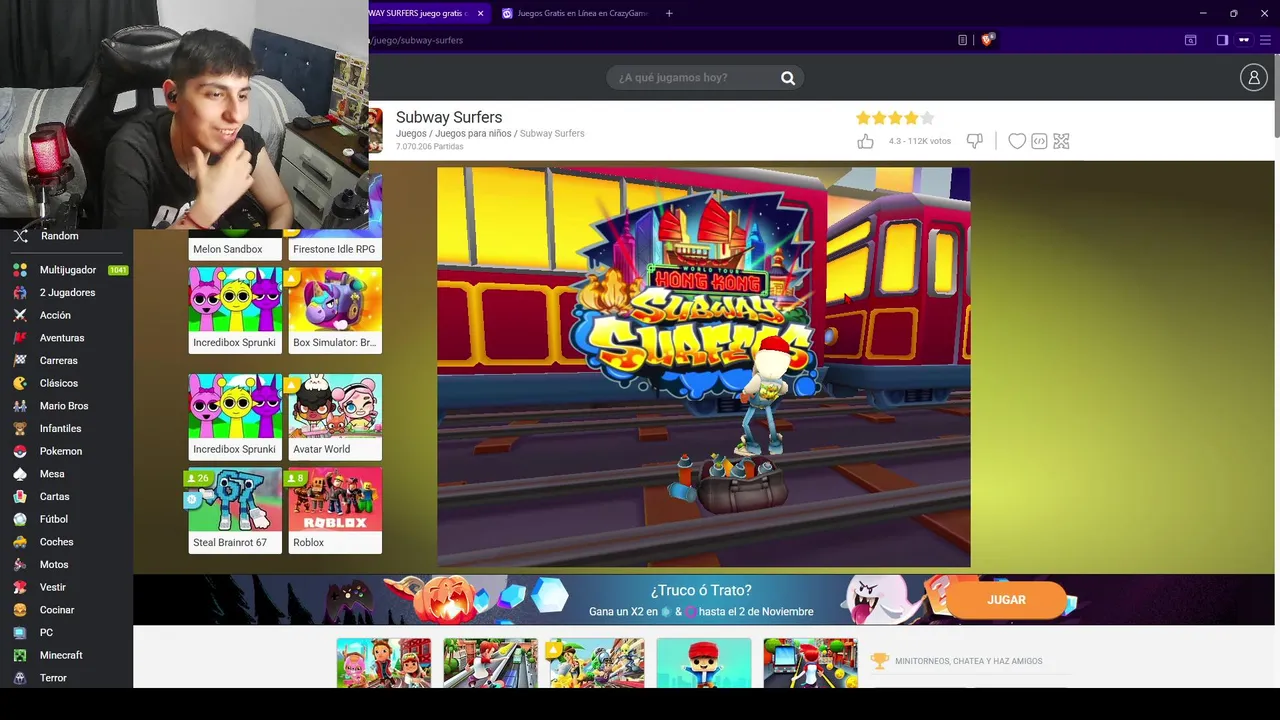Choose the Mario Bros category
Screen dimensions: 1280x720
point(64,406)
